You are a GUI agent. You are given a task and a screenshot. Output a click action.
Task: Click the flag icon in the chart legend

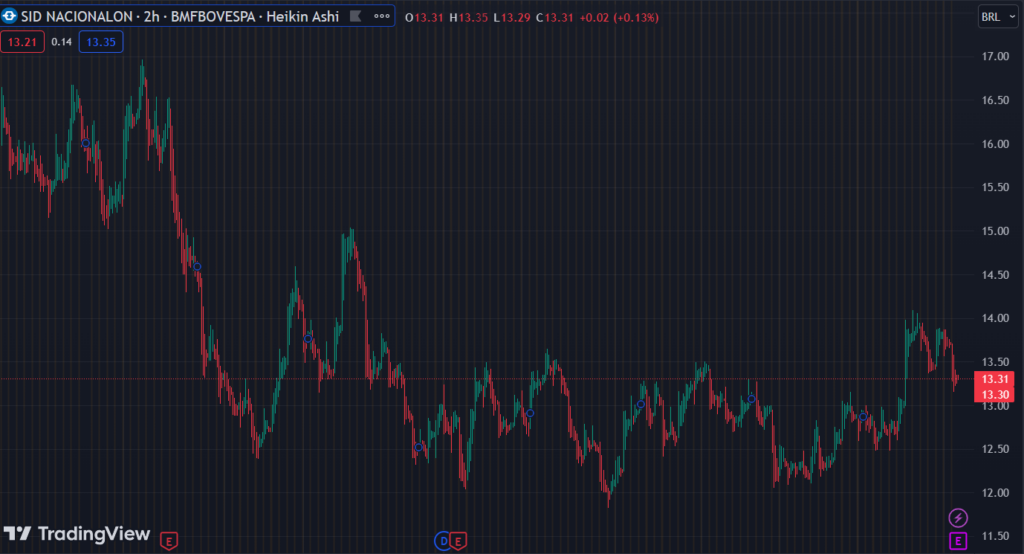point(355,16)
